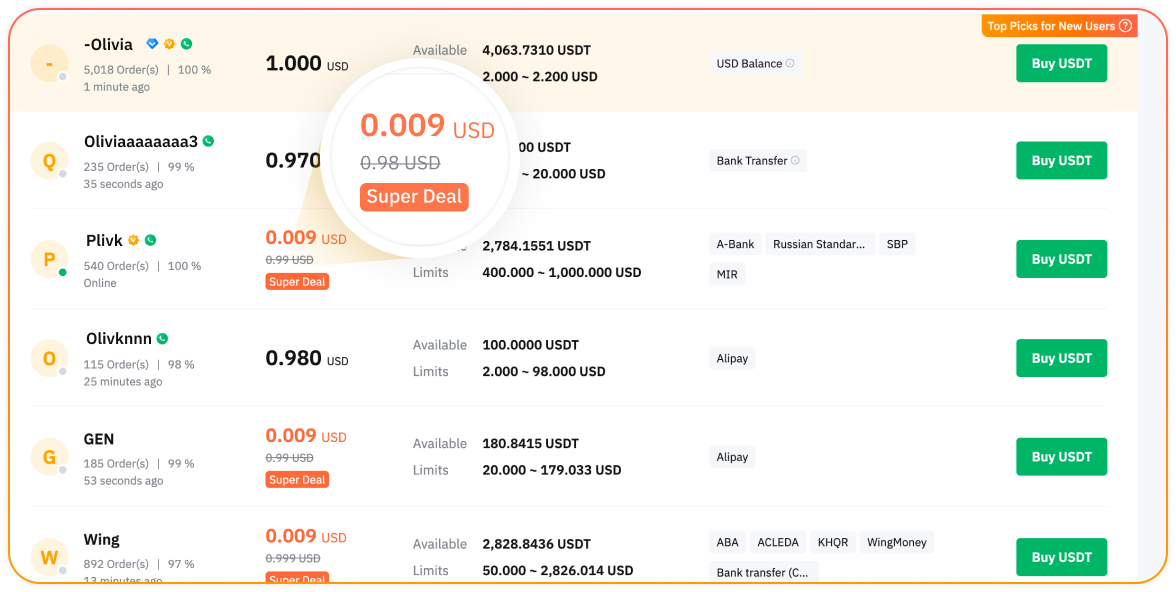Open GEN's orange G avatar

[x=49, y=457]
